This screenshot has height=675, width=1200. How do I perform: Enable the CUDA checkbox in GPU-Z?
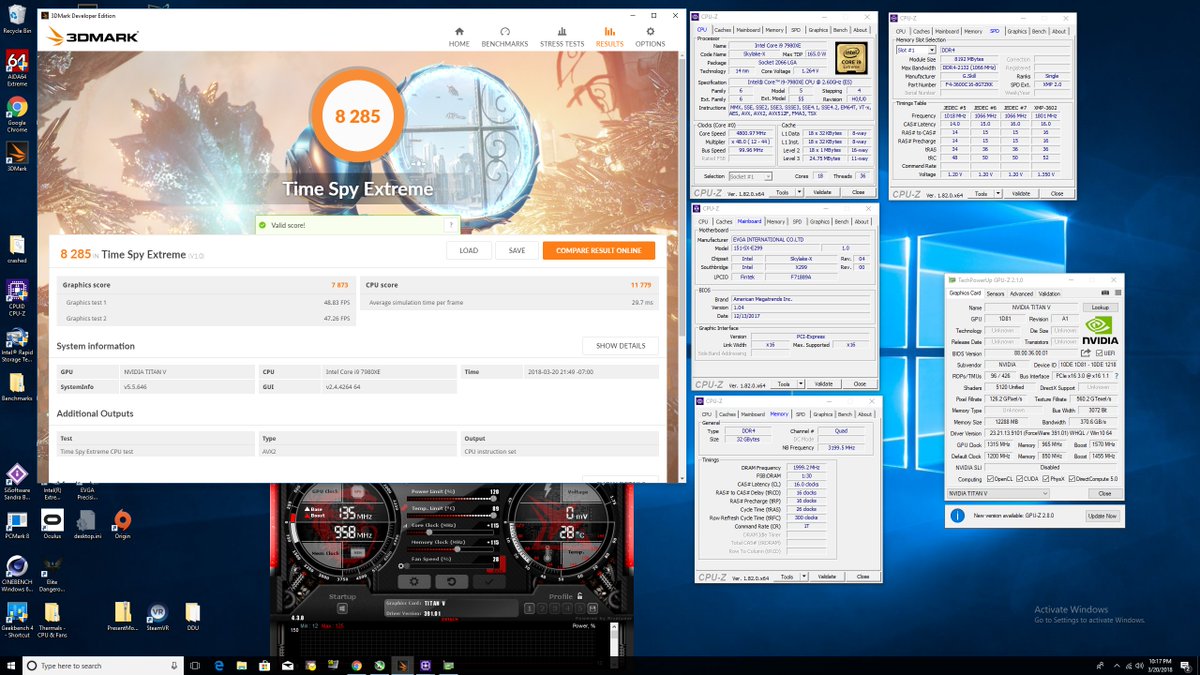[x=1021, y=478]
